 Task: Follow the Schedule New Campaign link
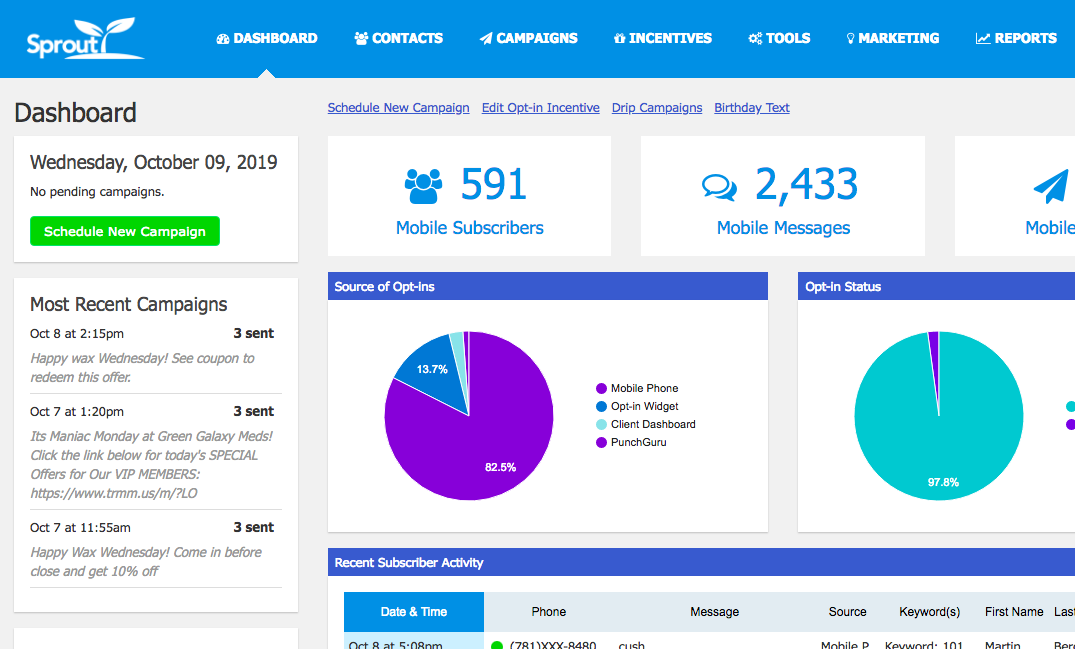[398, 108]
